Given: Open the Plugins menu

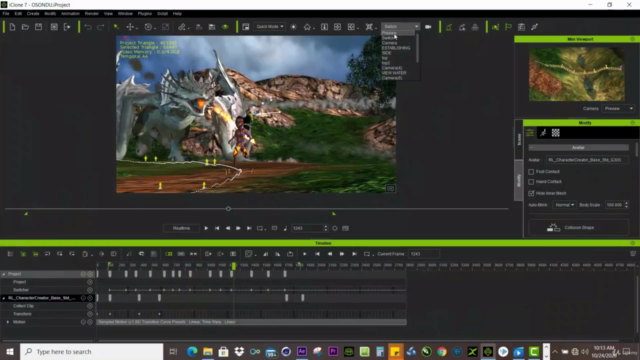Looking at the screenshot, I should (144, 13).
